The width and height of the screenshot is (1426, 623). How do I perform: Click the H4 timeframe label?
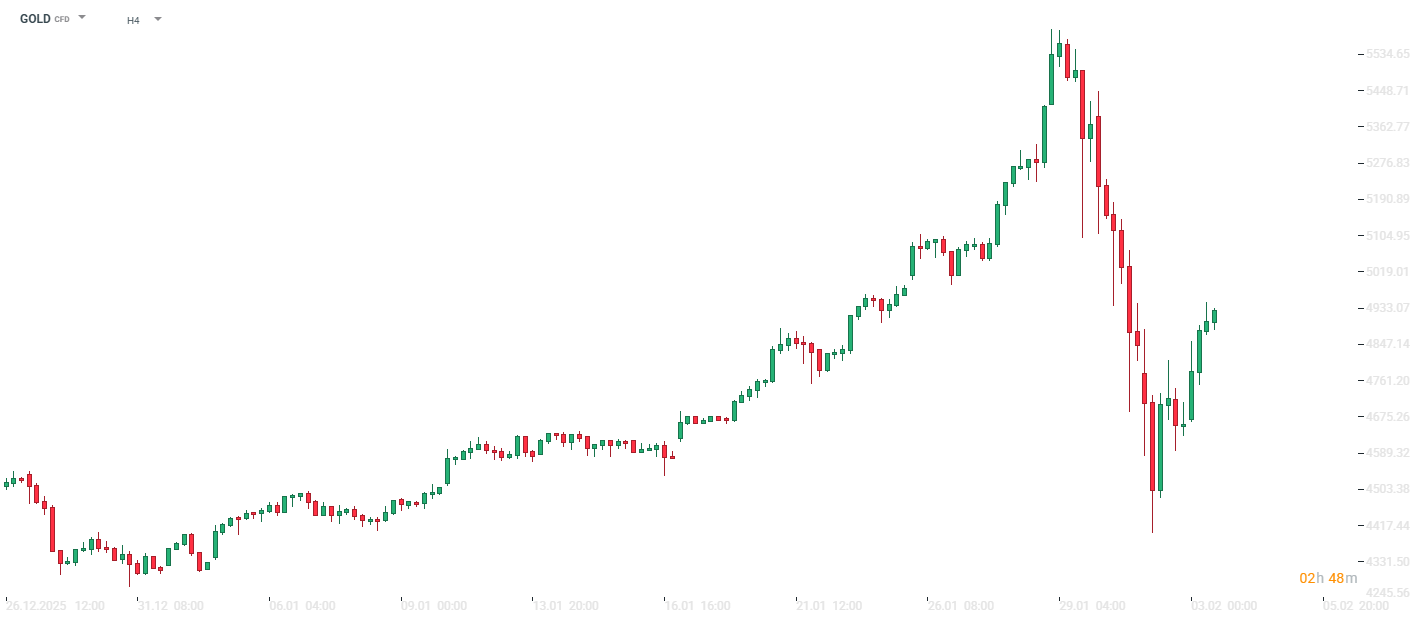coord(133,20)
